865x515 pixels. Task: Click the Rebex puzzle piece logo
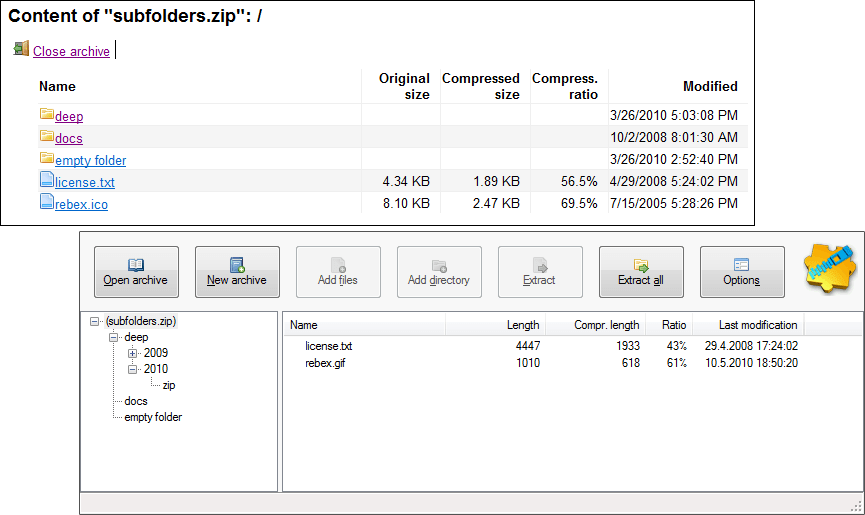pos(829,269)
